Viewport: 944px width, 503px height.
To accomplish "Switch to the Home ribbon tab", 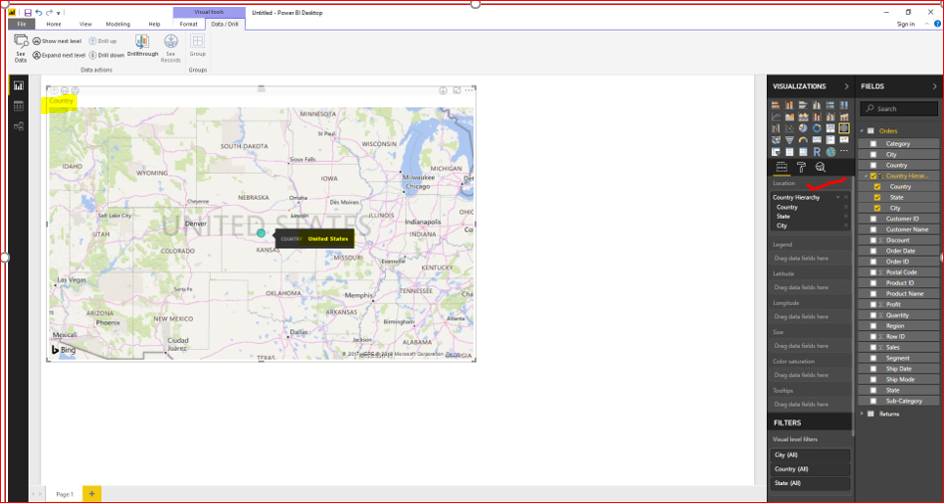I will click(54, 24).
